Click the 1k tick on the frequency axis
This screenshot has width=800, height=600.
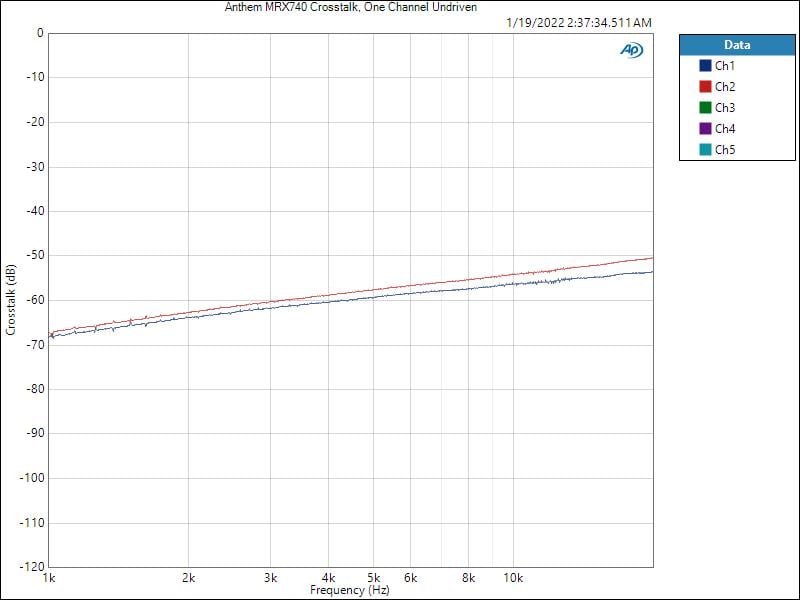[x=49, y=579]
